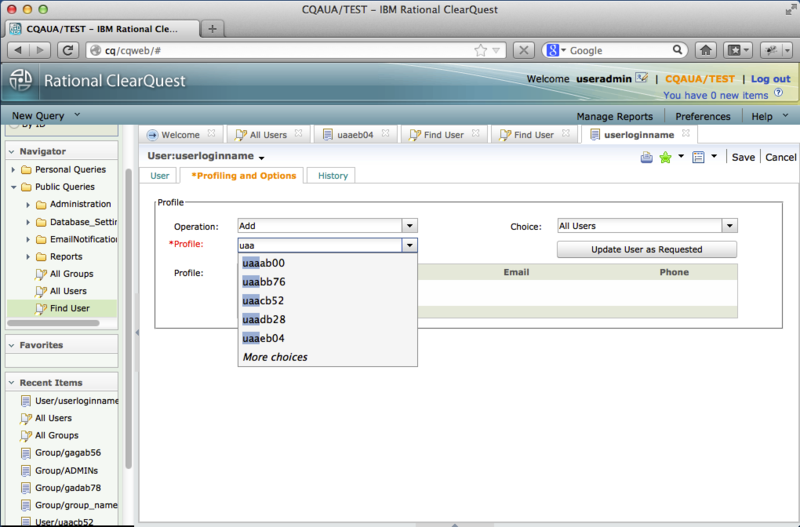The image size is (800, 527).
Task: Close the Welcome tab with its X icon
Action: (x=211, y=133)
